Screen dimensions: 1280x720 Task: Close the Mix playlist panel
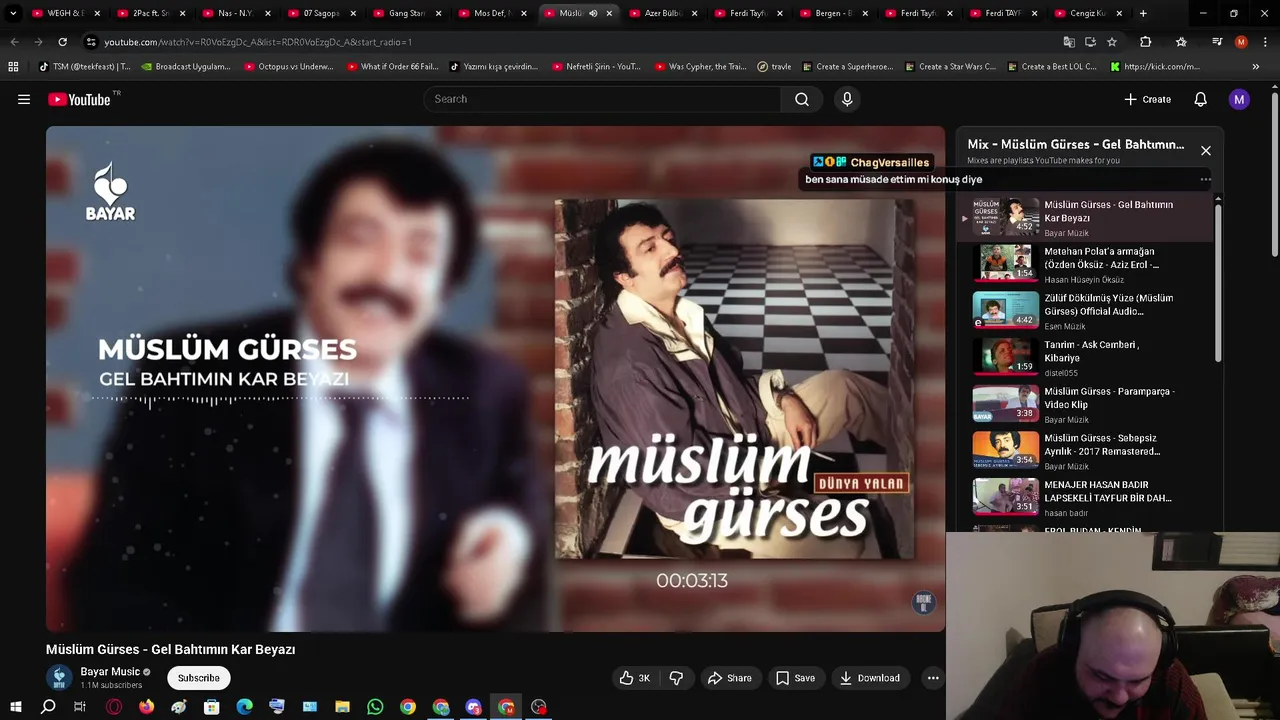(1206, 151)
